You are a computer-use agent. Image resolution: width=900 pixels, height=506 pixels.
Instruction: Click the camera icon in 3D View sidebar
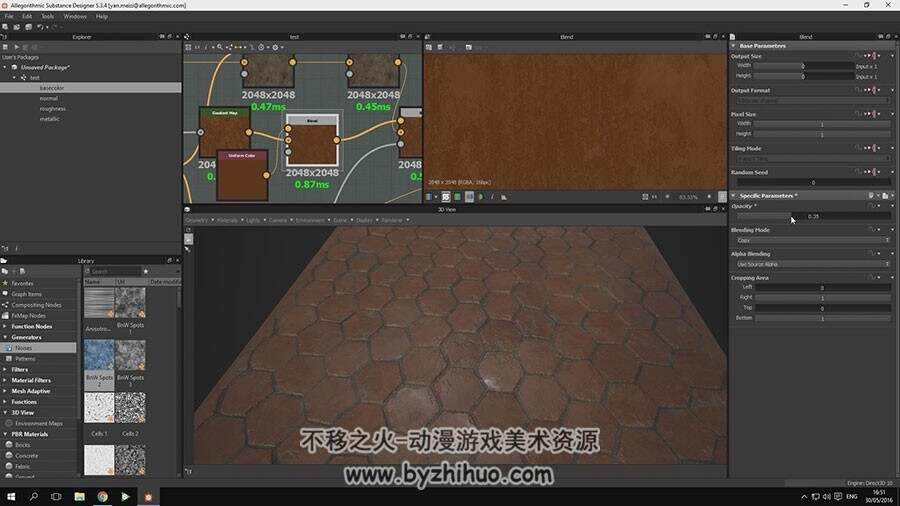pos(188,239)
